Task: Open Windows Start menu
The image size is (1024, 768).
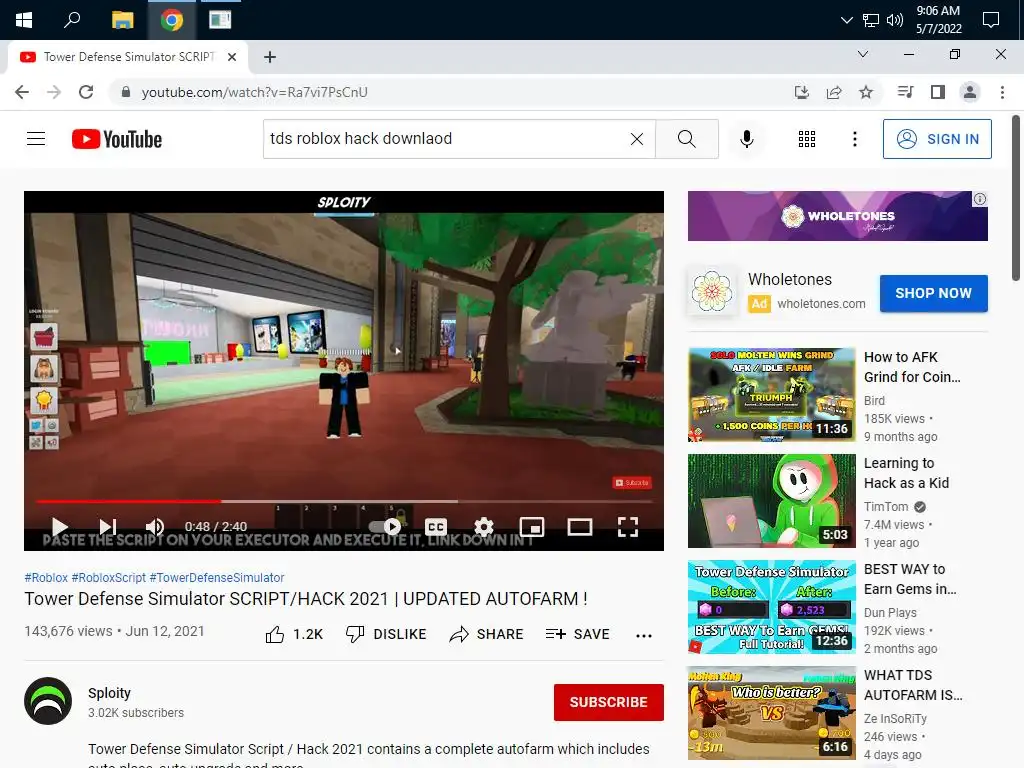Action: tap(24, 20)
